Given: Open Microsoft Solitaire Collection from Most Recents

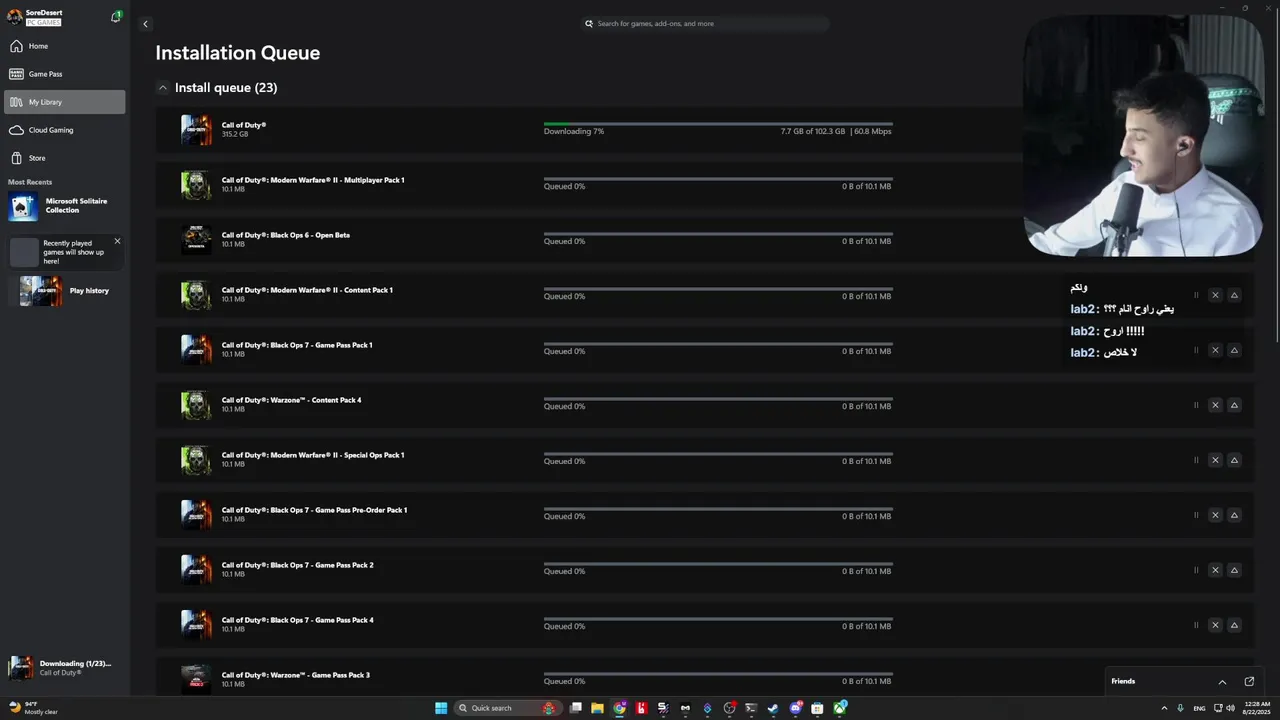Looking at the screenshot, I should tap(64, 206).
